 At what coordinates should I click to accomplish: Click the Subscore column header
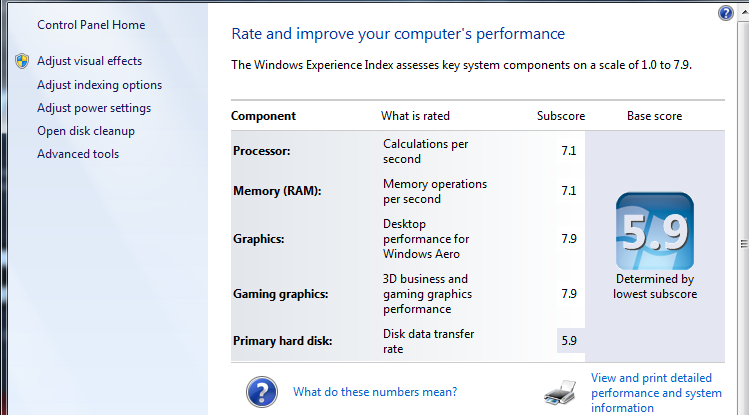pyautogui.click(x=561, y=116)
